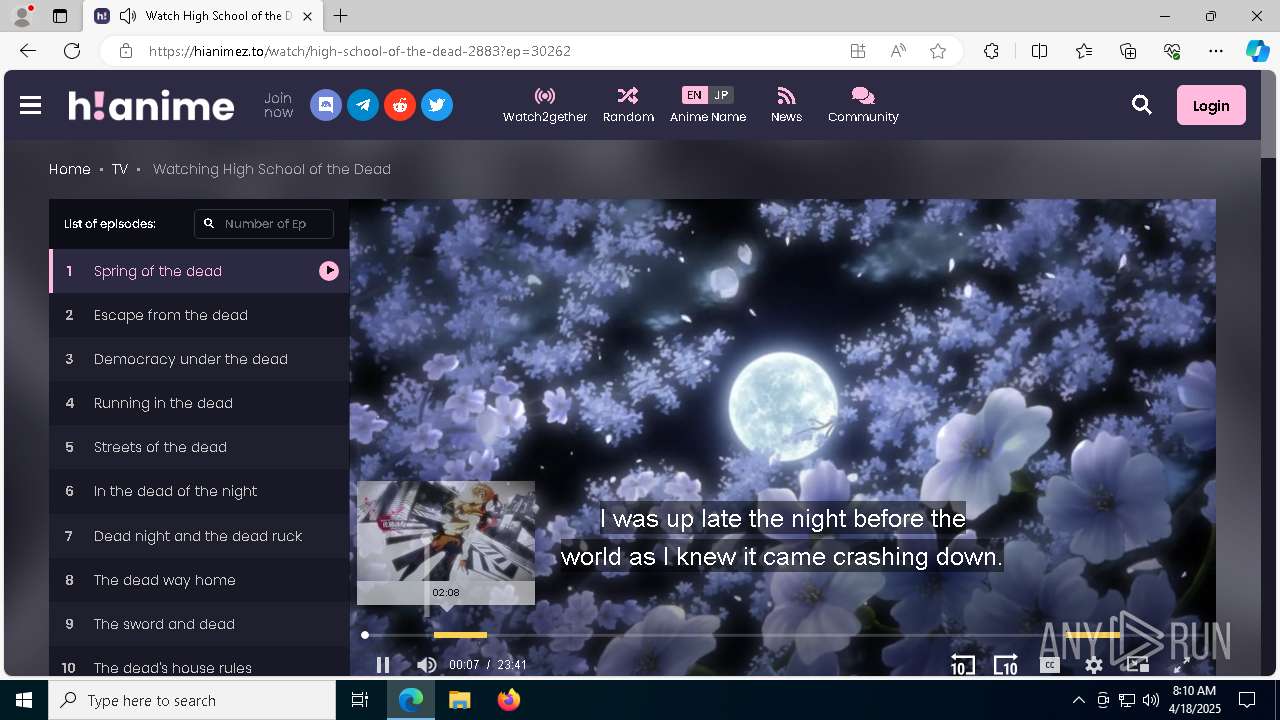The height and width of the screenshot is (720, 1280).
Task: Click play icon on episode 1 row
Action: click(329, 271)
